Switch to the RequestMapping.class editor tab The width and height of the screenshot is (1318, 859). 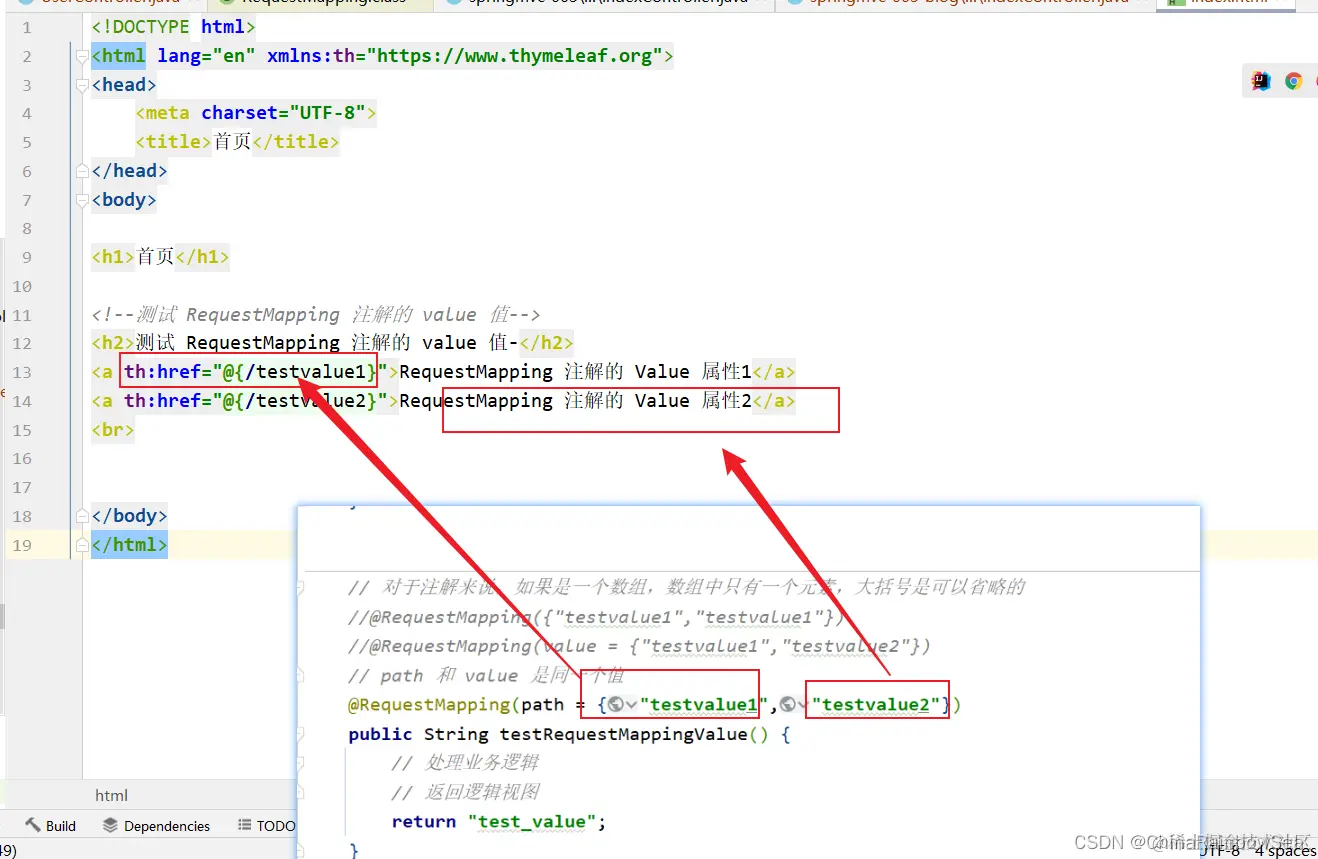[x=320, y=3]
